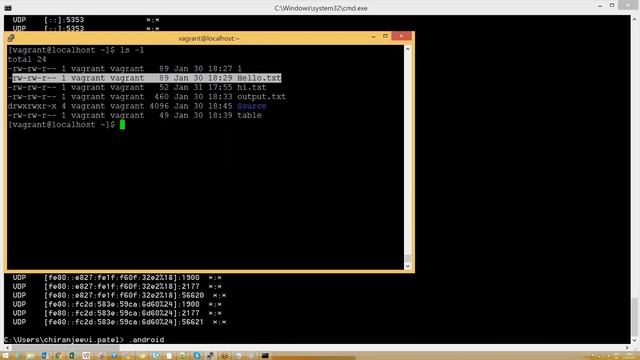
Task: Click the 'total 24' line
Action: point(27,60)
